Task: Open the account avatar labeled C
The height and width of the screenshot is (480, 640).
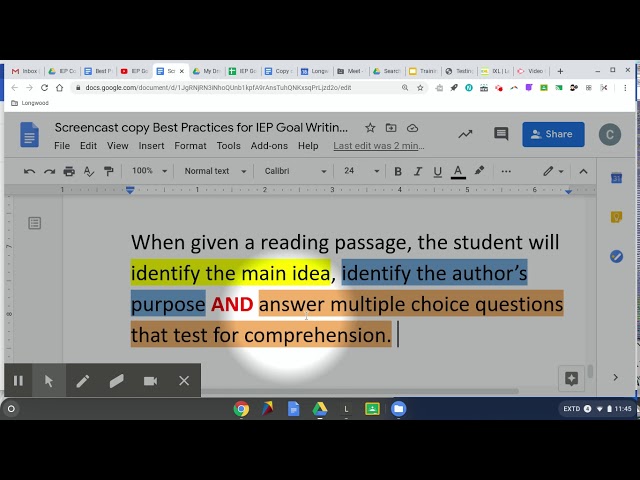Action: [610, 134]
